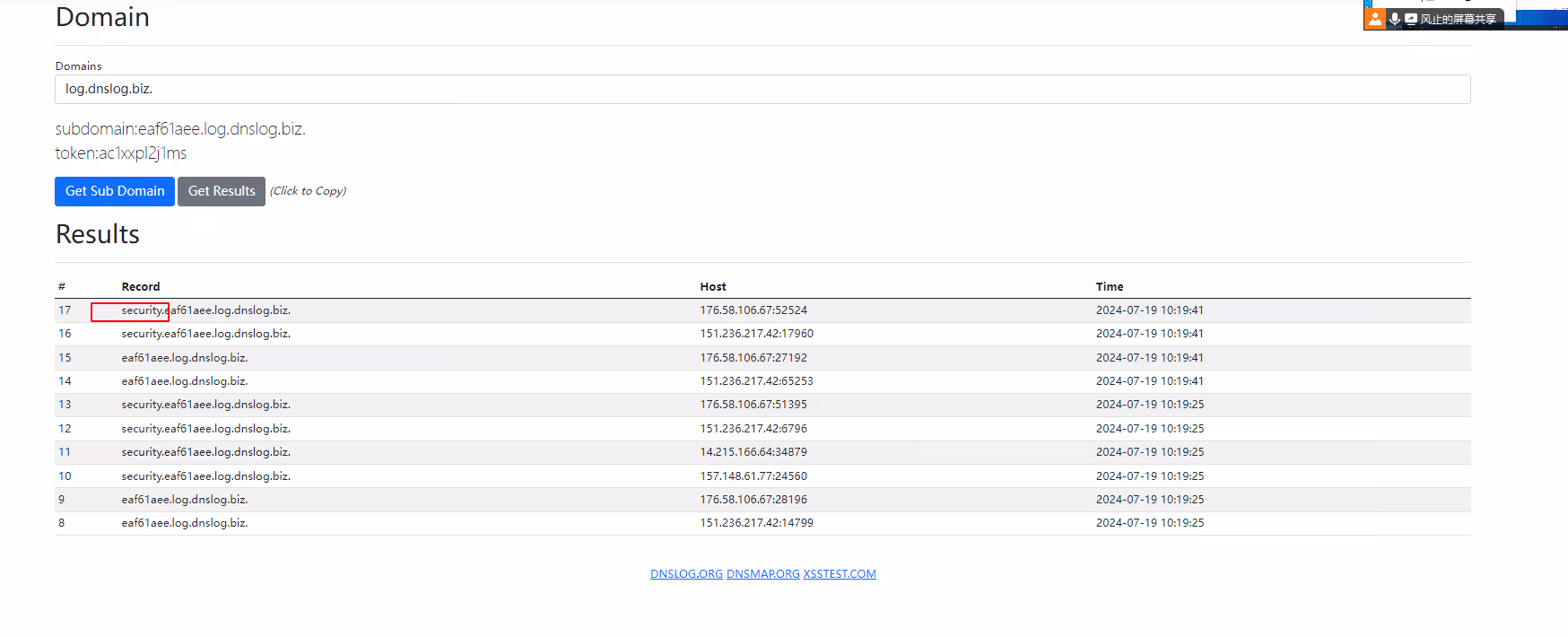Image resolution: width=1568 pixels, height=637 pixels.
Task: Click host 151.236.217.42:17960 in row 16
Action: pos(756,334)
